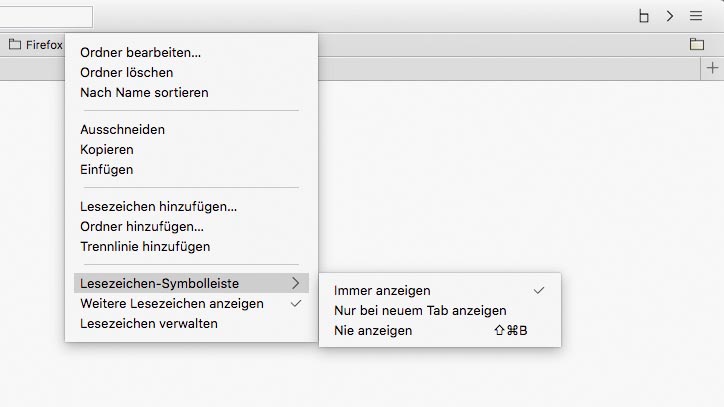Click the URL input field
Image resolution: width=724 pixels, height=407 pixels.
[46, 16]
